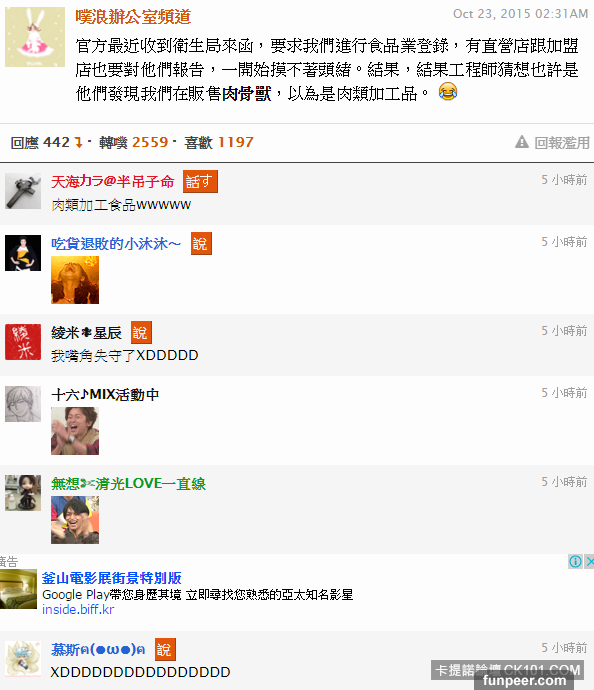View 吃貨退敗的小沐沐 reaction image
This screenshot has width=594, height=690.
[x=75, y=280]
